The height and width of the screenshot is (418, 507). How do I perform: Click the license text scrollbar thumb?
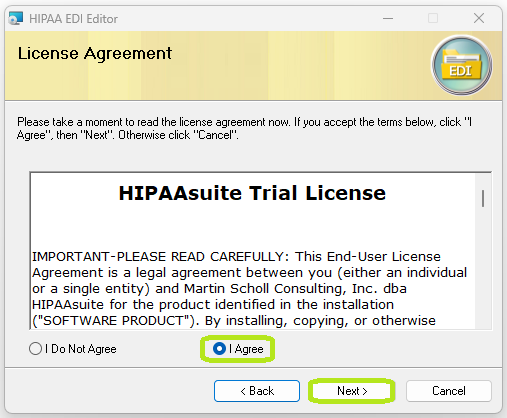[483, 198]
